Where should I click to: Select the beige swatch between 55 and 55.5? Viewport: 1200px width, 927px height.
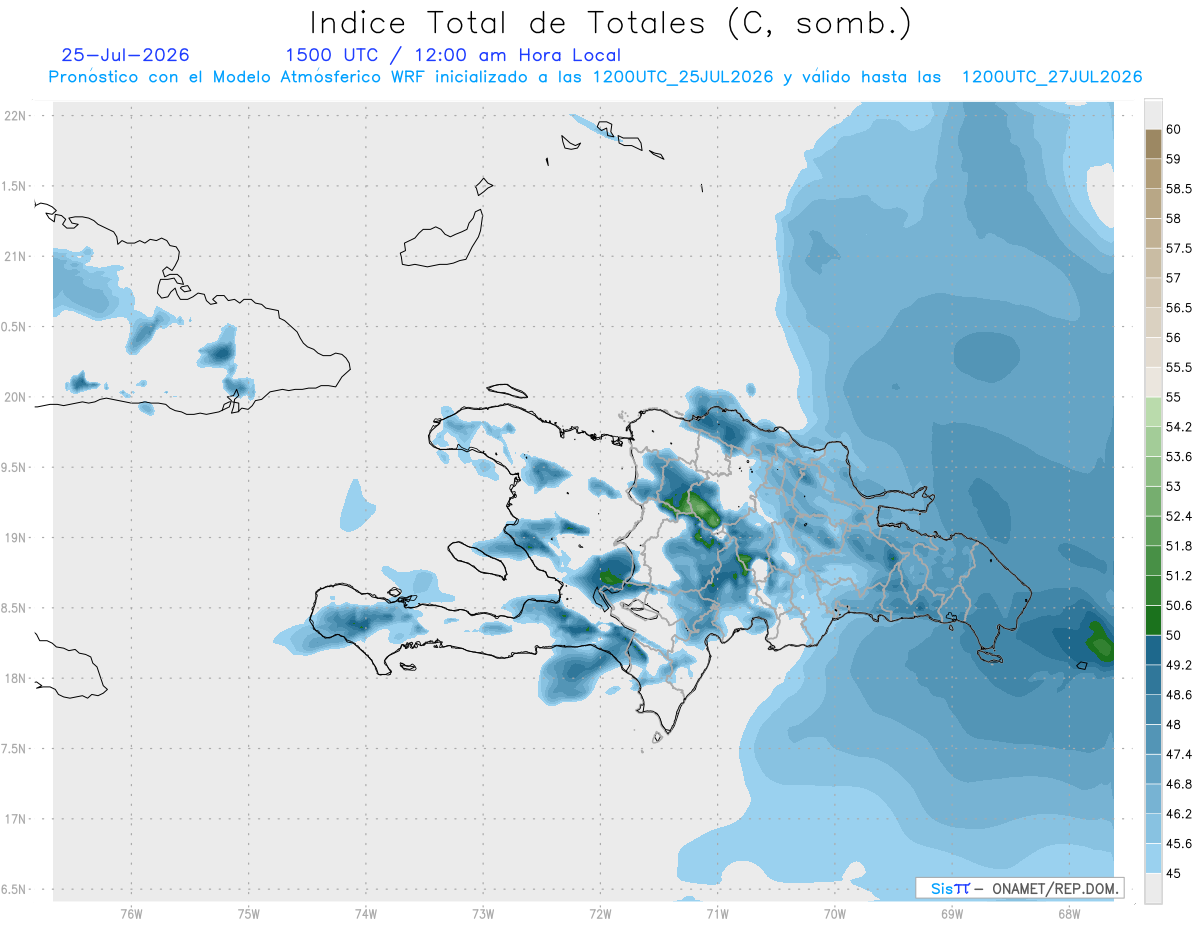click(1153, 382)
